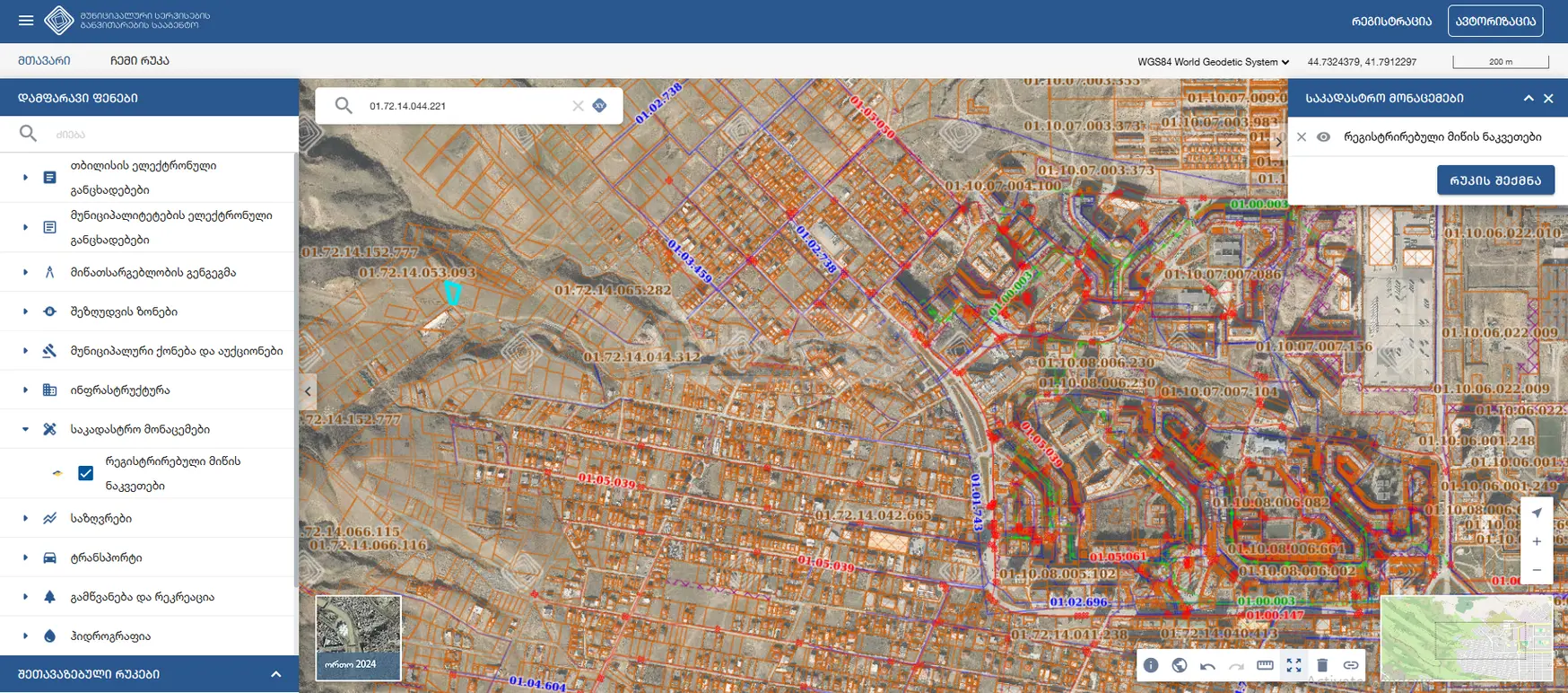Screen dimensions: 1568x693
Task: Expand the საზღვრები layer group
Action: [25, 518]
